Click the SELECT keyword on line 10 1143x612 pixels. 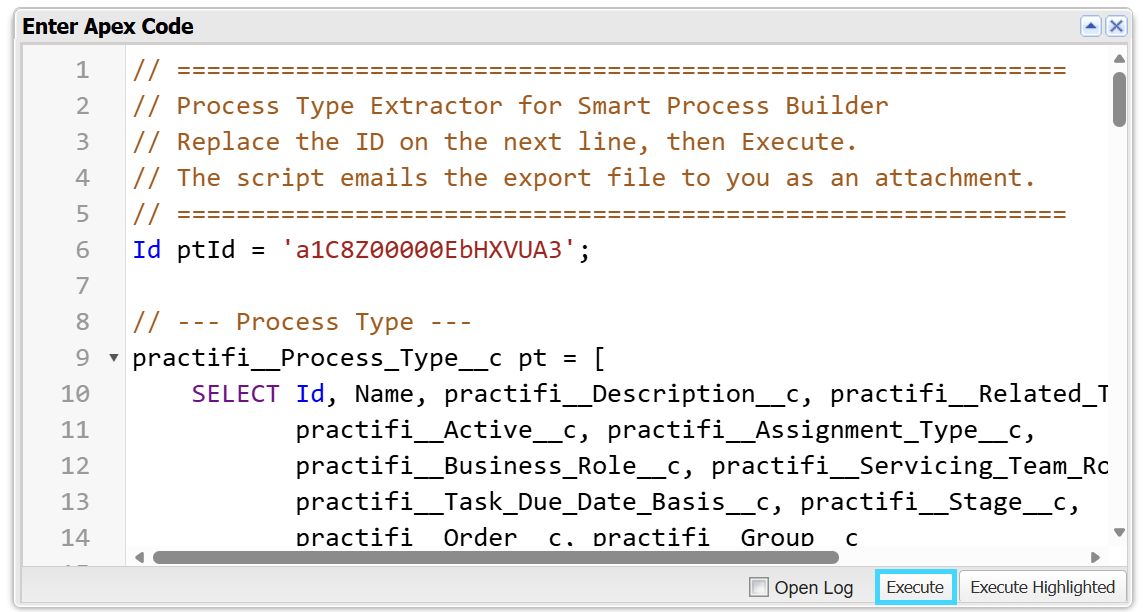coord(235,394)
